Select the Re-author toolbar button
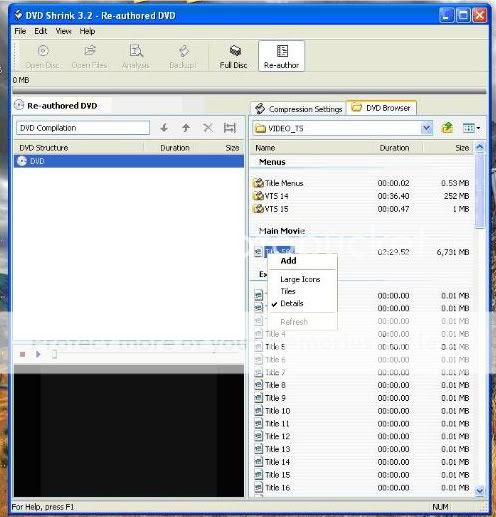Screen dimensions: 496x517 click(281, 56)
